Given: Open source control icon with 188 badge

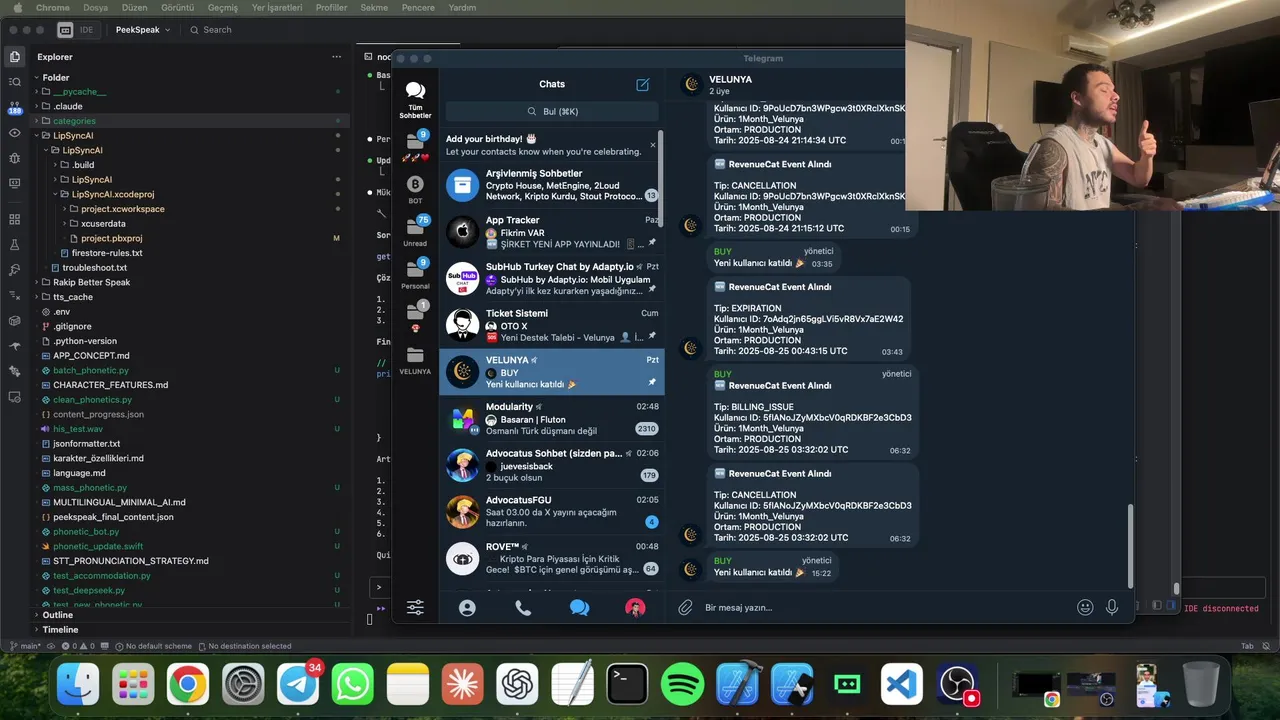Looking at the screenshot, I should tap(14, 107).
